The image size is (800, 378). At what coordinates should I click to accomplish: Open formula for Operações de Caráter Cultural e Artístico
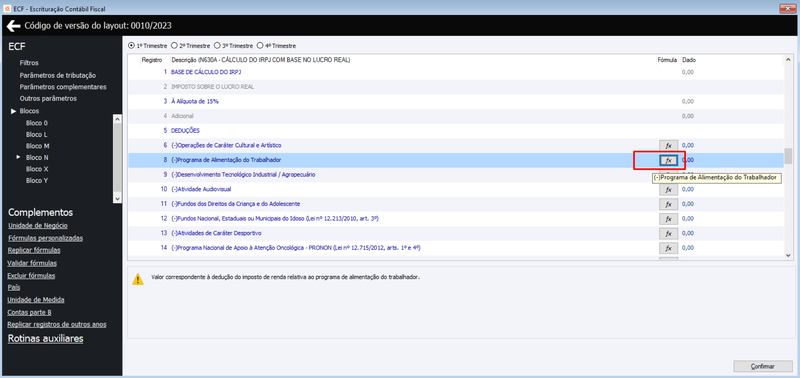pyautogui.click(x=668, y=145)
